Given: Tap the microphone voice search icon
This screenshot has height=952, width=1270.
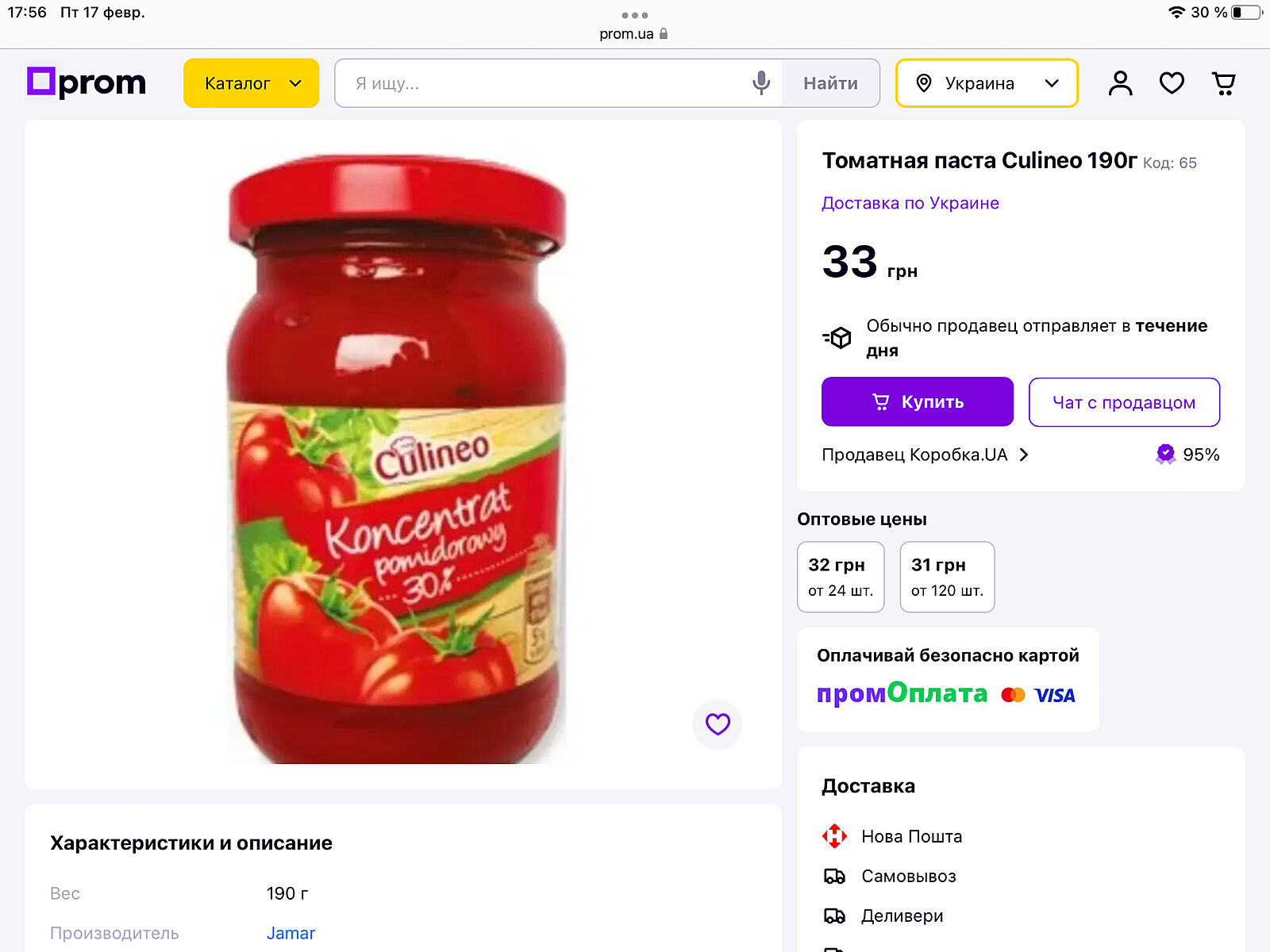Looking at the screenshot, I should [761, 83].
